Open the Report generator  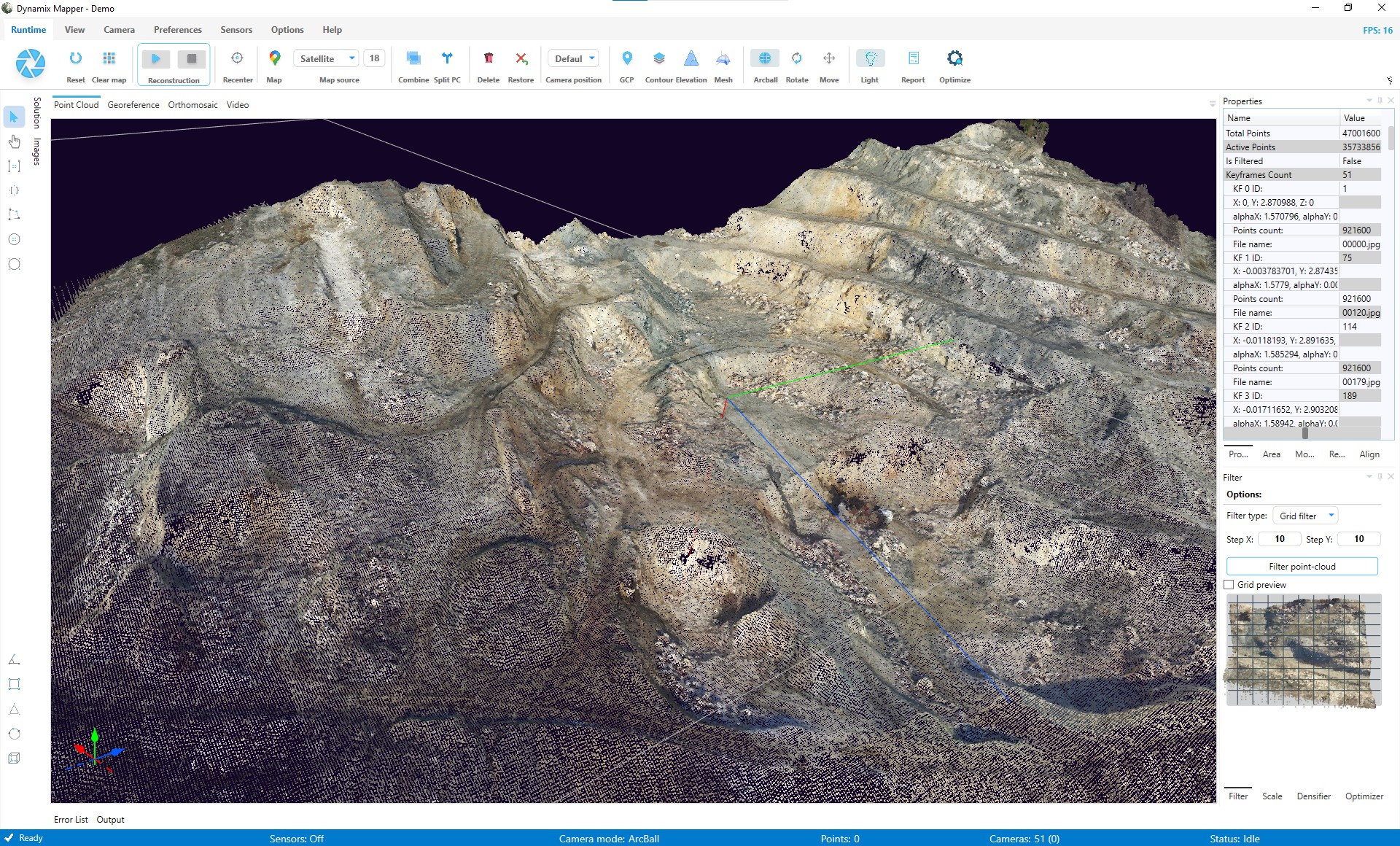pyautogui.click(x=912, y=64)
